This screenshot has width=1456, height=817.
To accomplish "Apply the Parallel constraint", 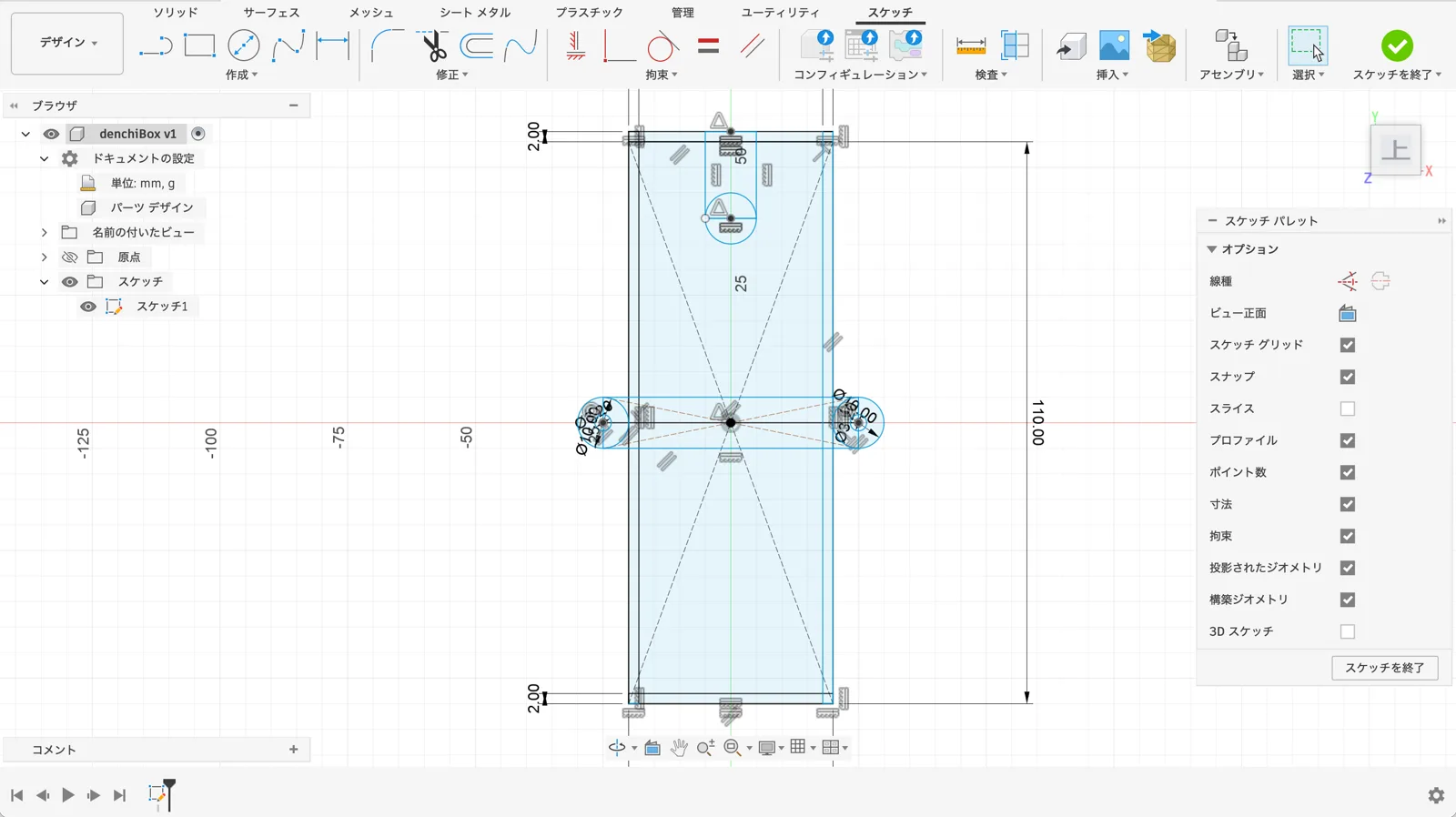I will point(752,45).
